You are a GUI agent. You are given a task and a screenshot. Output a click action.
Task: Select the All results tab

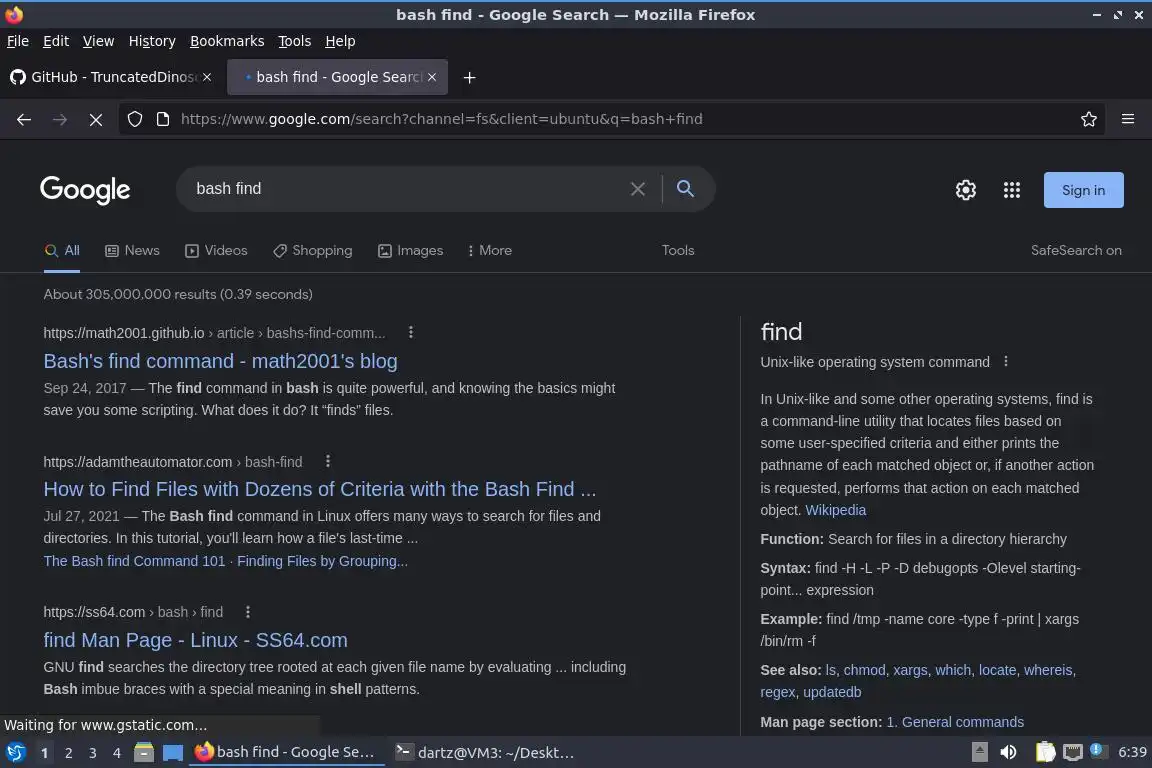(62, 251)
